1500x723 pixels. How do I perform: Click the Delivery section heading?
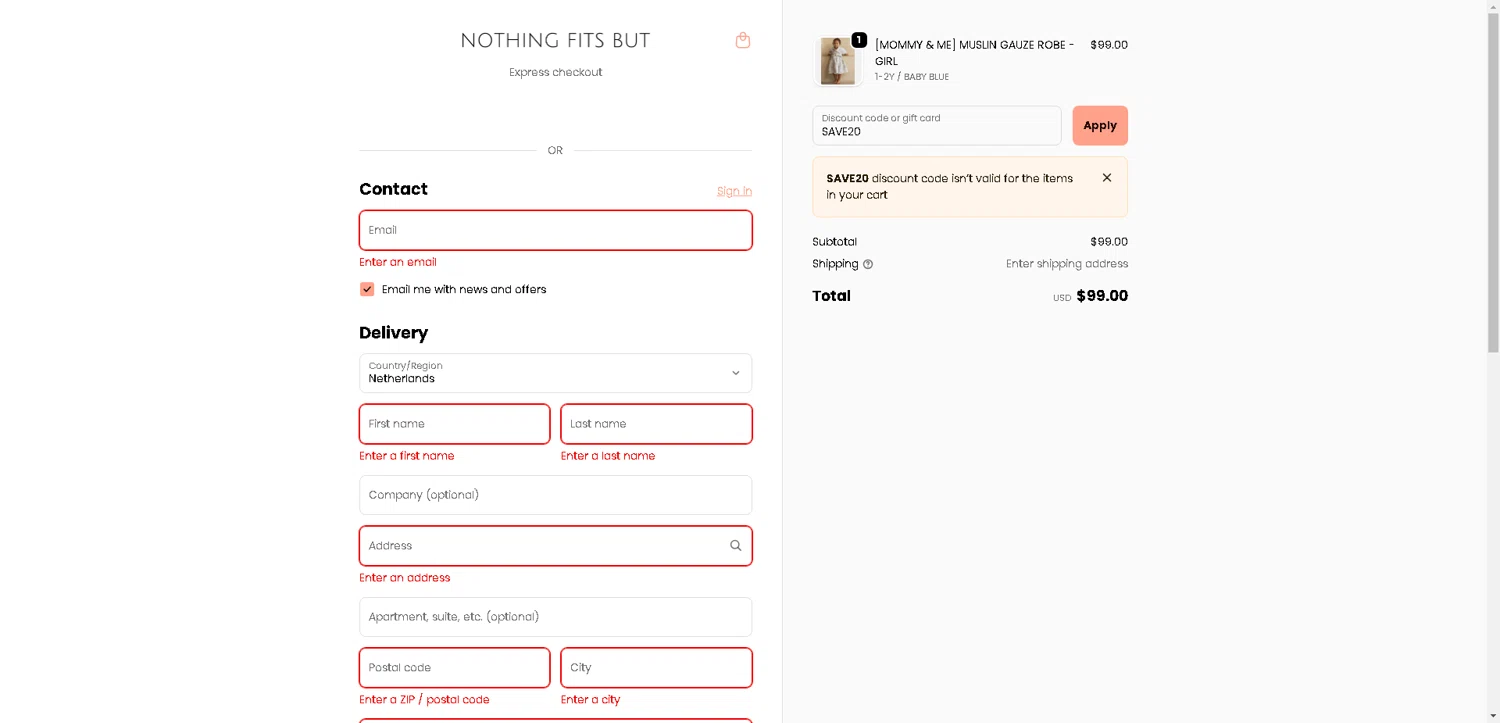coord(394,333)
